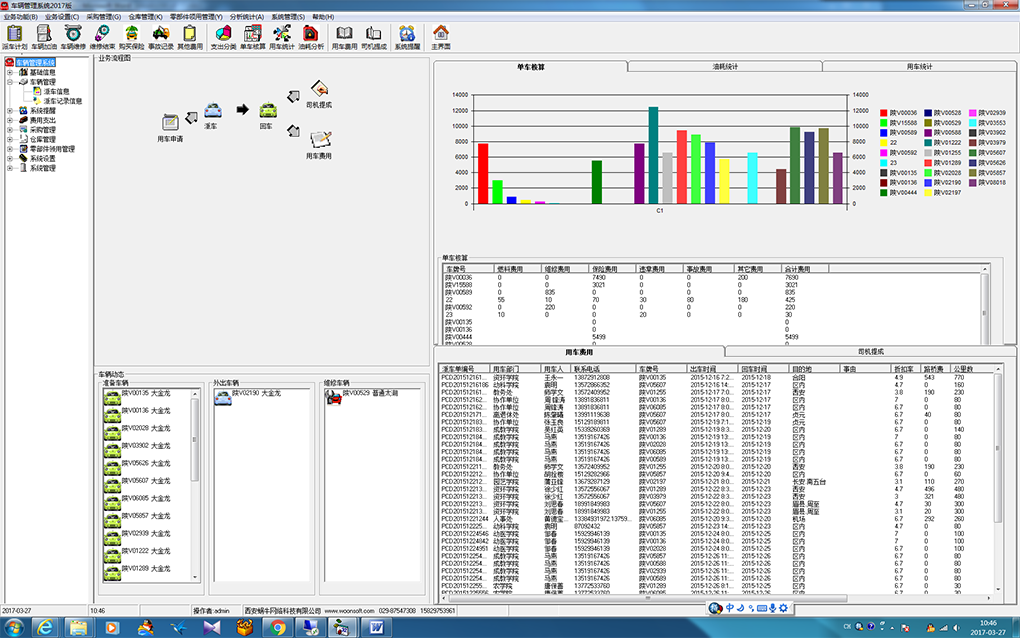Open 购买保险 from the toolbar
This screenshot has width=1020, height=638.
click(x=131, y=34)
